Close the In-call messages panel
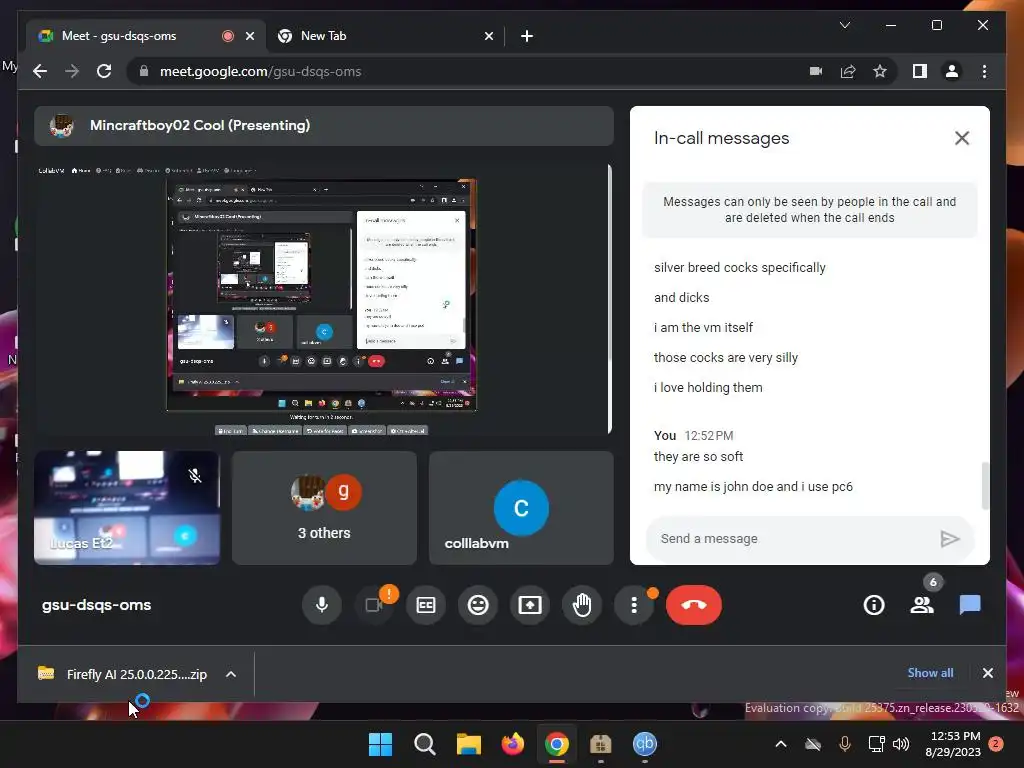This screenshot has height=768, width=1024. pyautogui.click(x=961, y=138)
